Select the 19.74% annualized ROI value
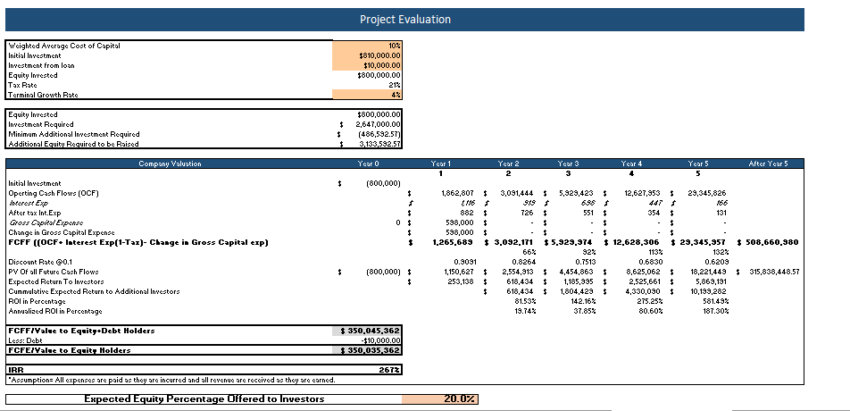The height and width of the screenshot is (411, 850). coord(524,311)
